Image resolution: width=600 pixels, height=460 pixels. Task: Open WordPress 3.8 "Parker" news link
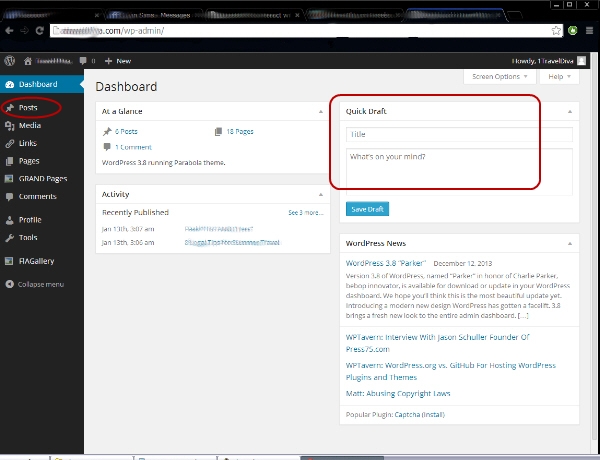(386, 263)
